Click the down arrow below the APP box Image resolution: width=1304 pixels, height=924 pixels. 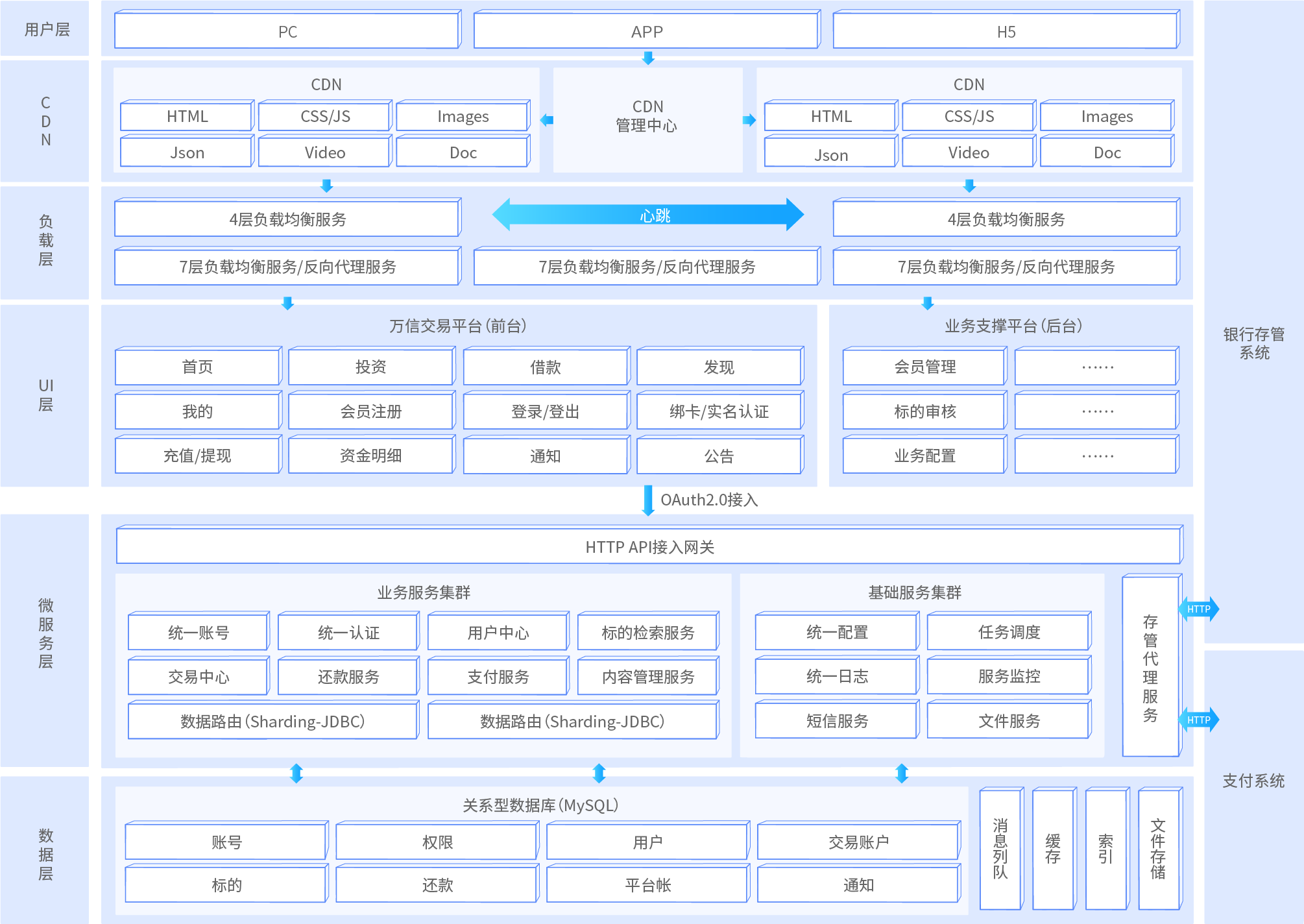coord(647,58)
